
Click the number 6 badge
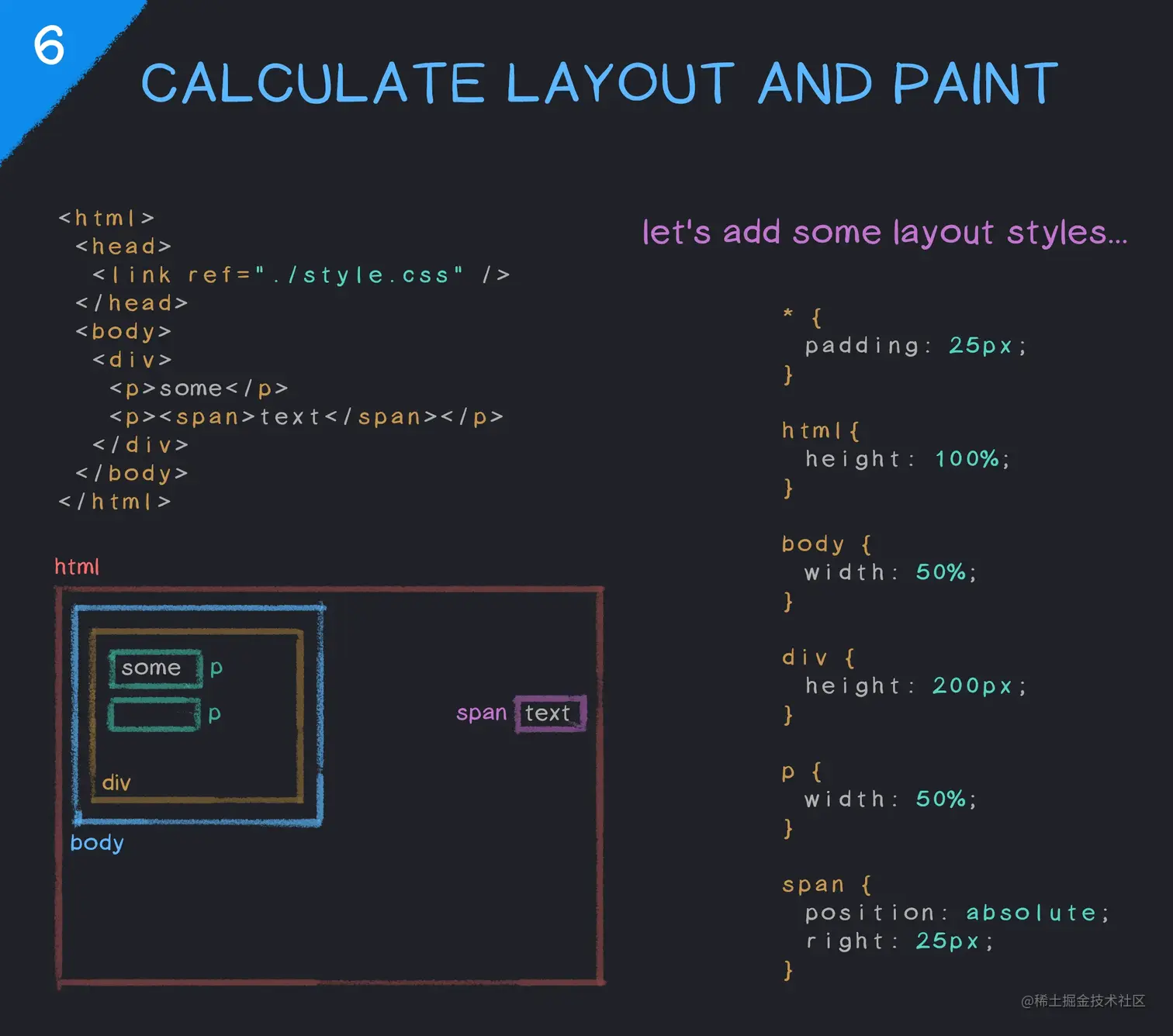tap(49, 45)
